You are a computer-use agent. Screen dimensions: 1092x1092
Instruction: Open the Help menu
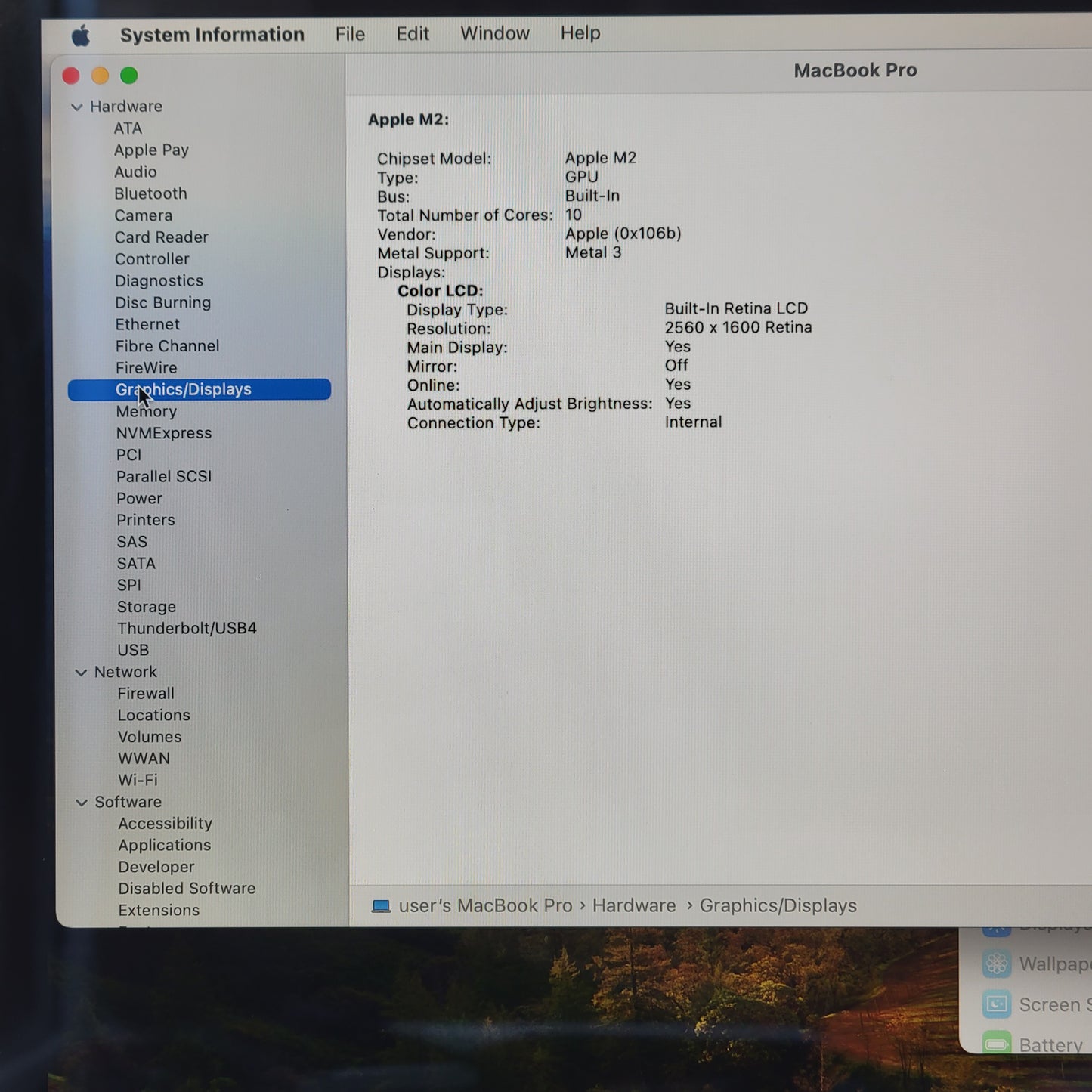pos(580,33)
